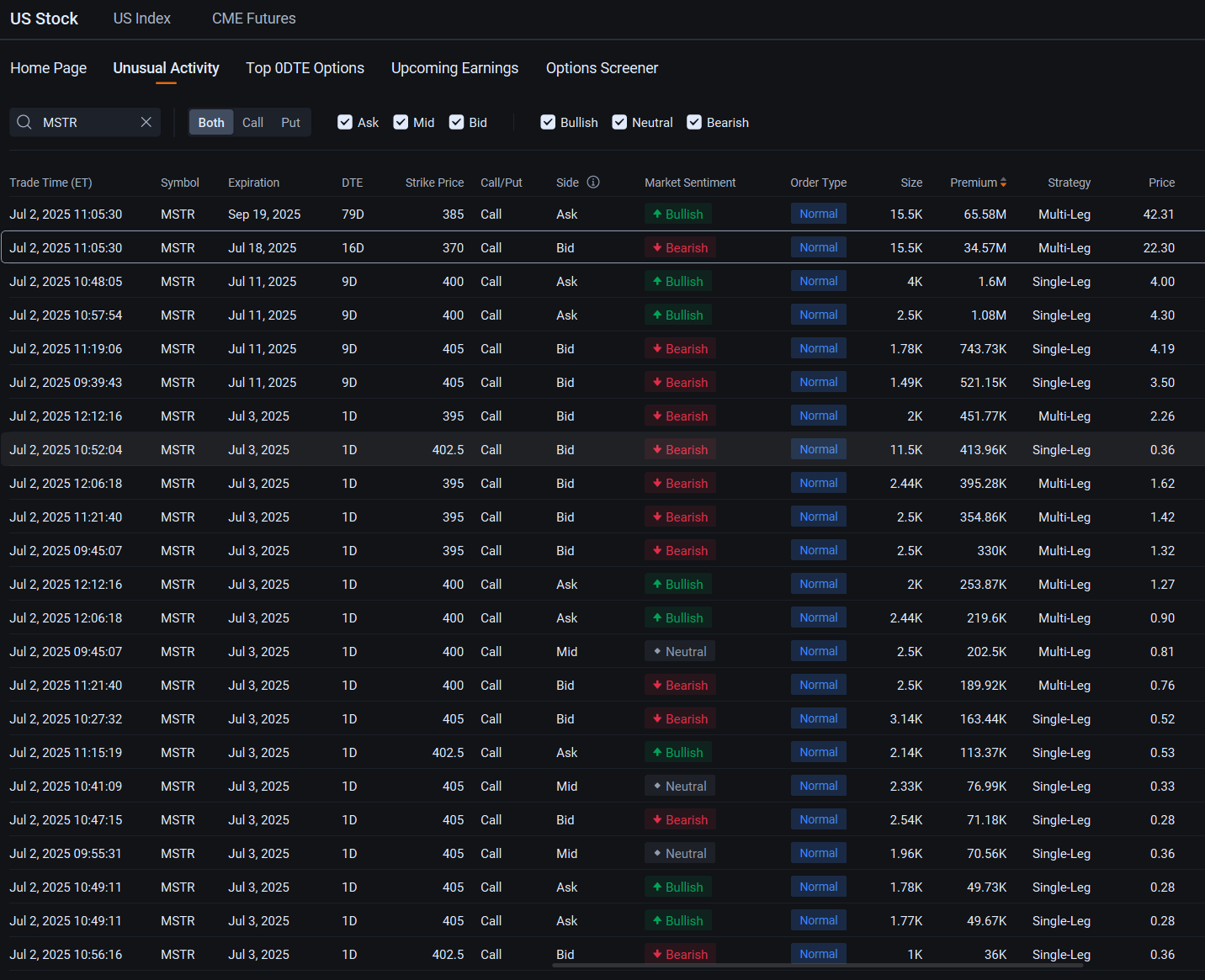Open the Options Screener tab
This screenshot has height=980, width=1205.
click(x=602, y=68)
